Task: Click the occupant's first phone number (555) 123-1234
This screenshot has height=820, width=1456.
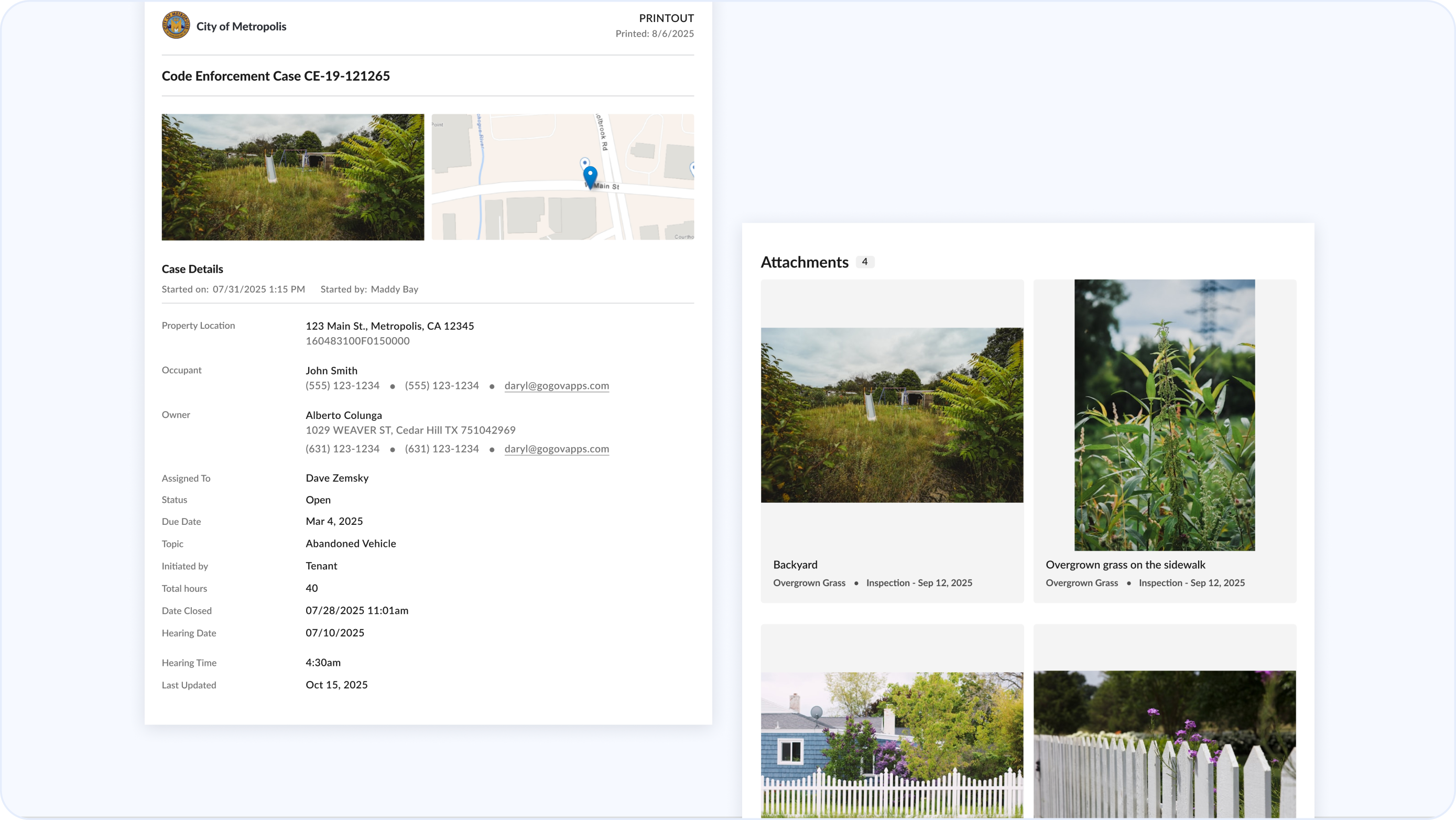Action: 343,386
